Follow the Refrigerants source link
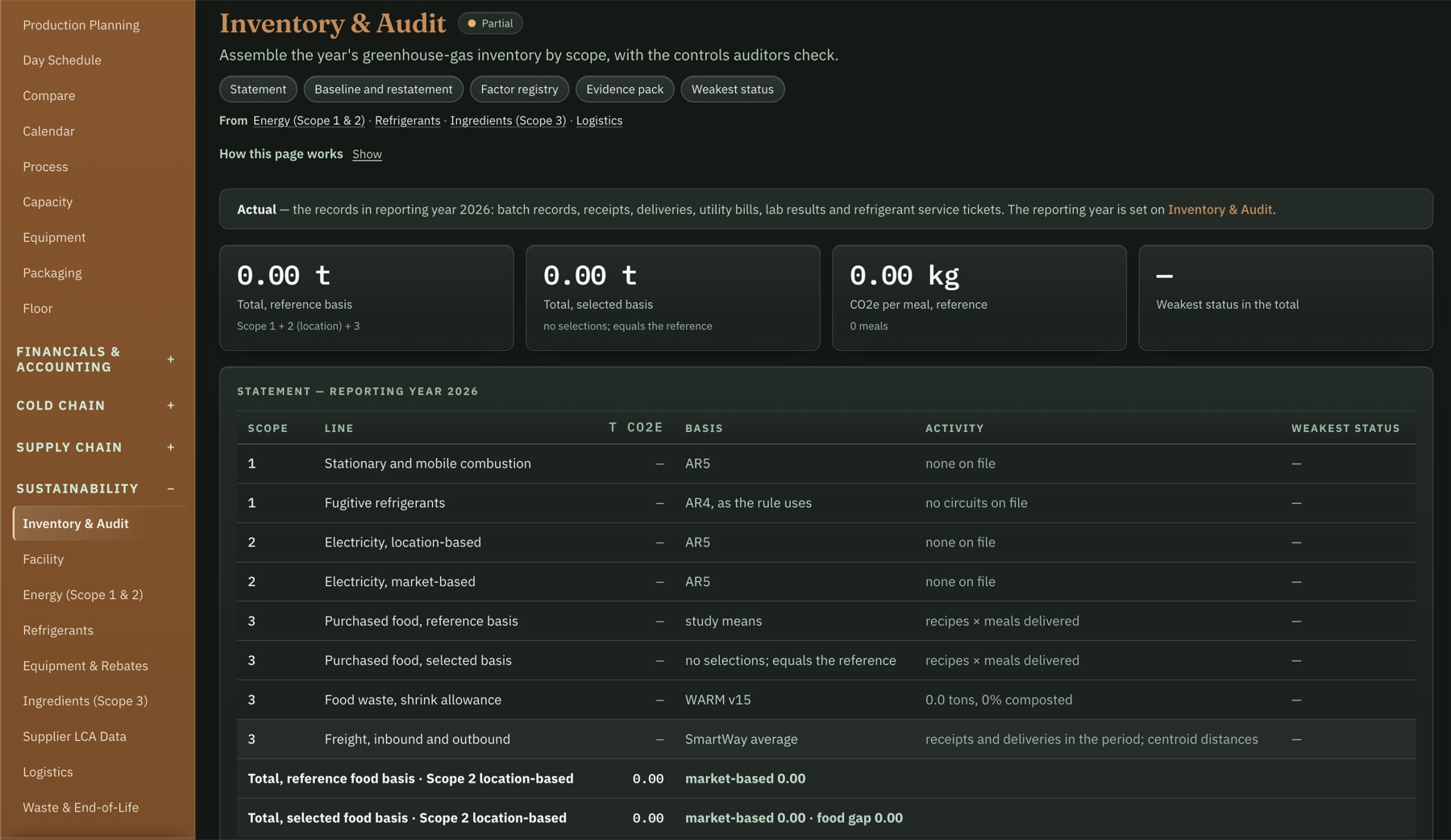 tap(408, 121)
